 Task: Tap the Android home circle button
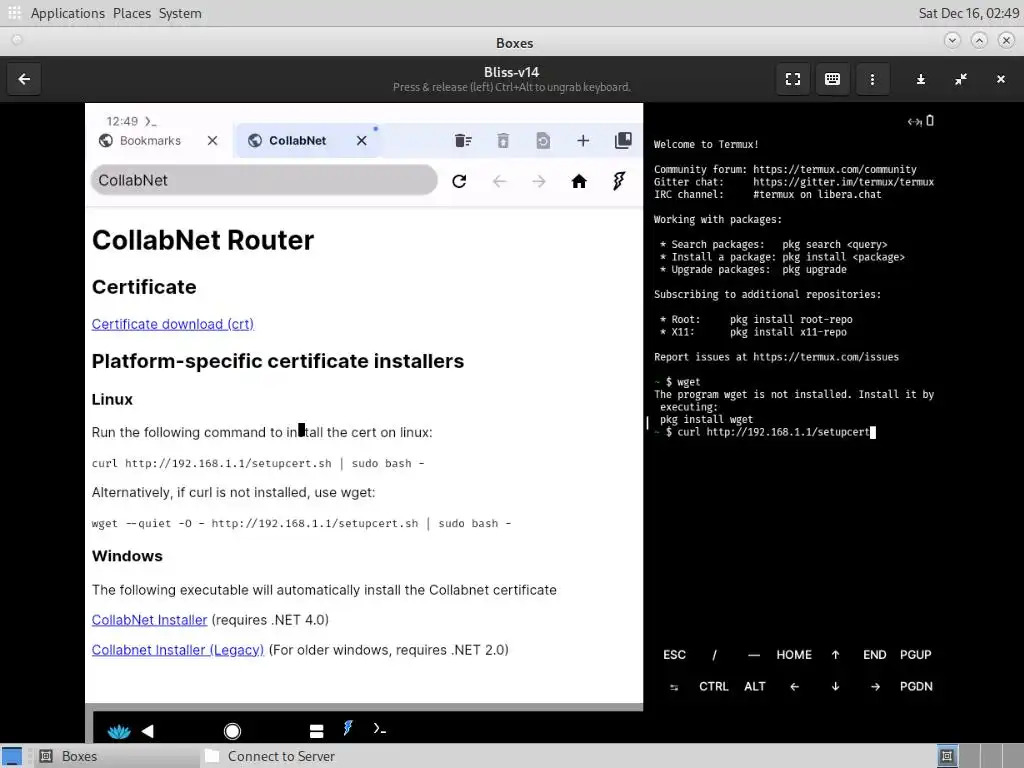[232, 731]
